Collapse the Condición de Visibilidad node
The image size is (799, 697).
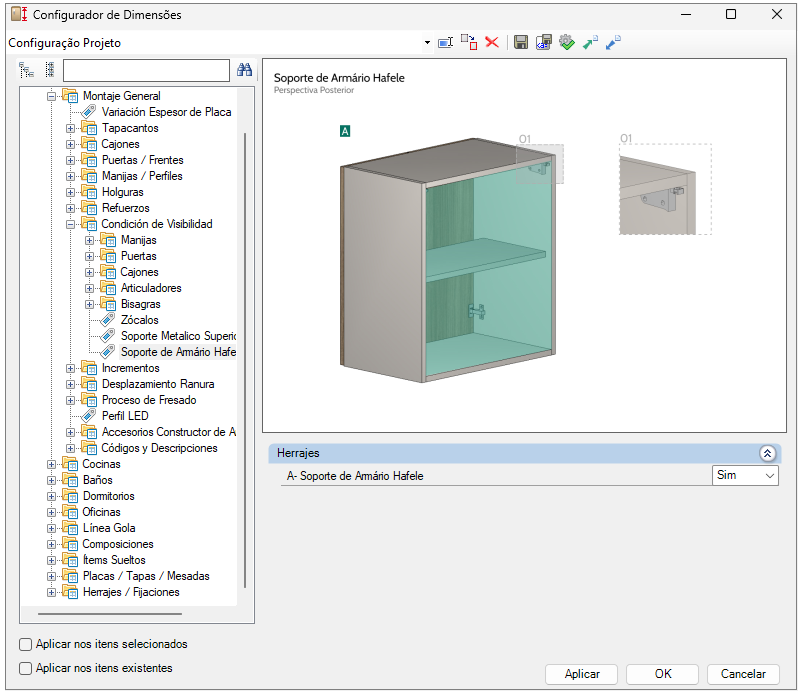click(70, 224)
